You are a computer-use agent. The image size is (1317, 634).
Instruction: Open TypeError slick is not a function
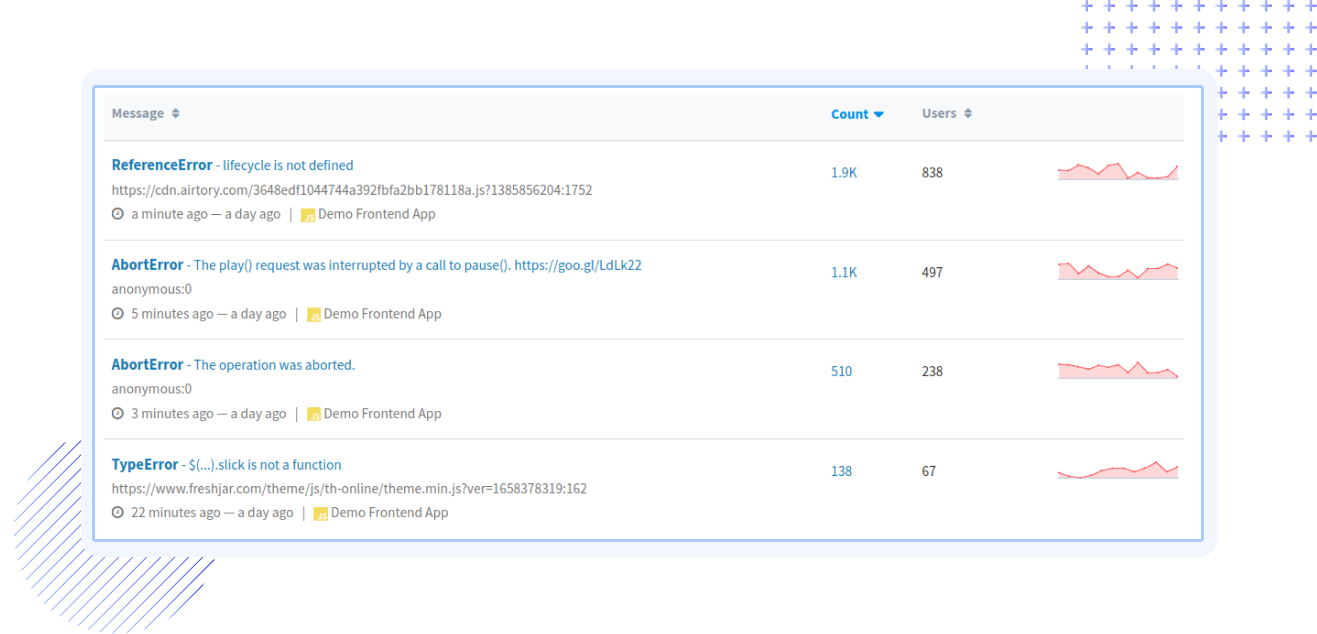tap(226, 465)
